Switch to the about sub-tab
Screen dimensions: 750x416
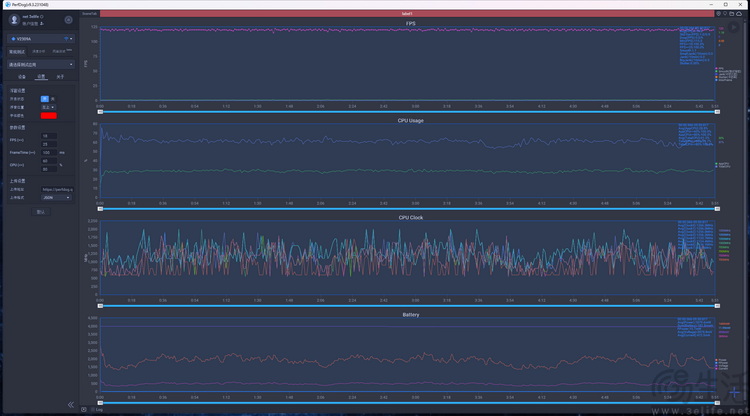tap(60, 77)
